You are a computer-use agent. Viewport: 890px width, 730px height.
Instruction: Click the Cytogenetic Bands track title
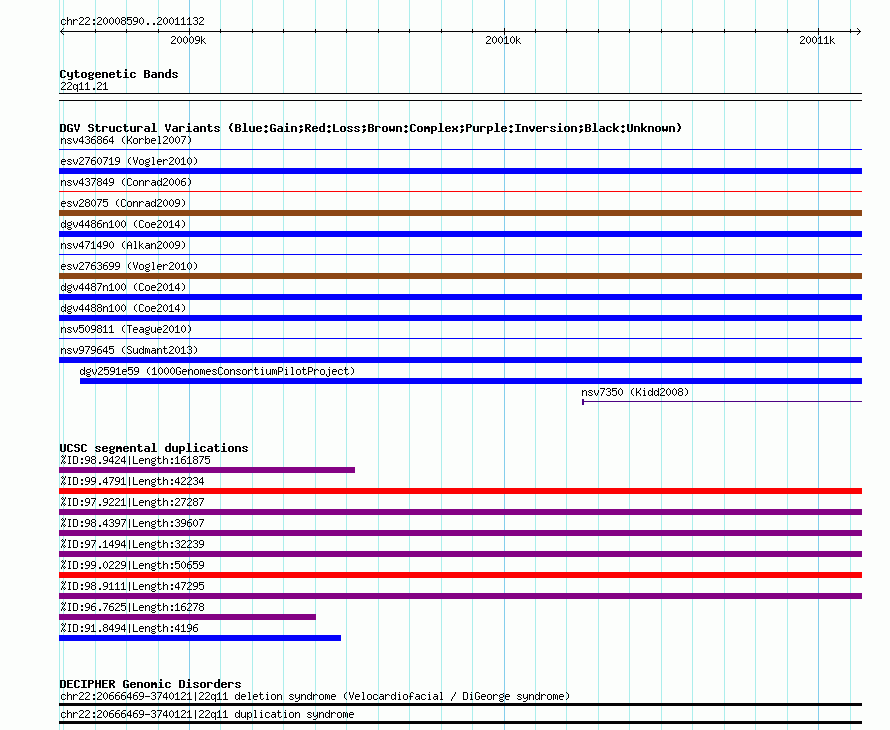pyautogui.click(x=119, y=74)
